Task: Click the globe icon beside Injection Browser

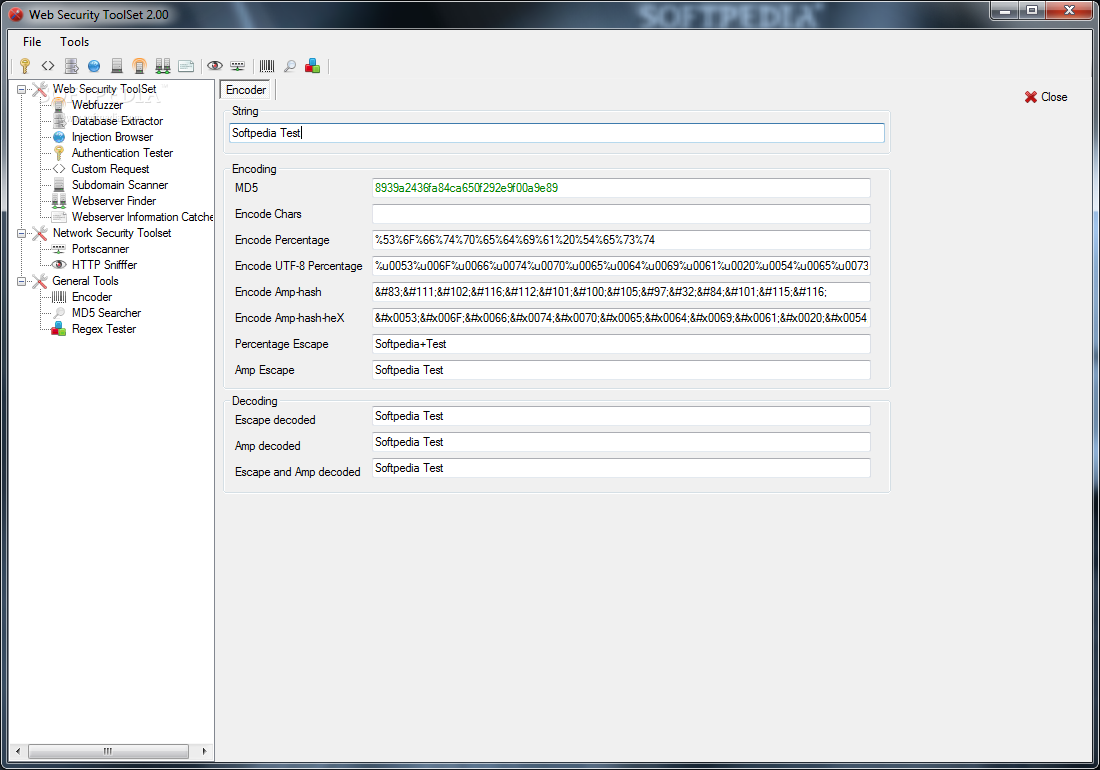Action: click(60, 137)
